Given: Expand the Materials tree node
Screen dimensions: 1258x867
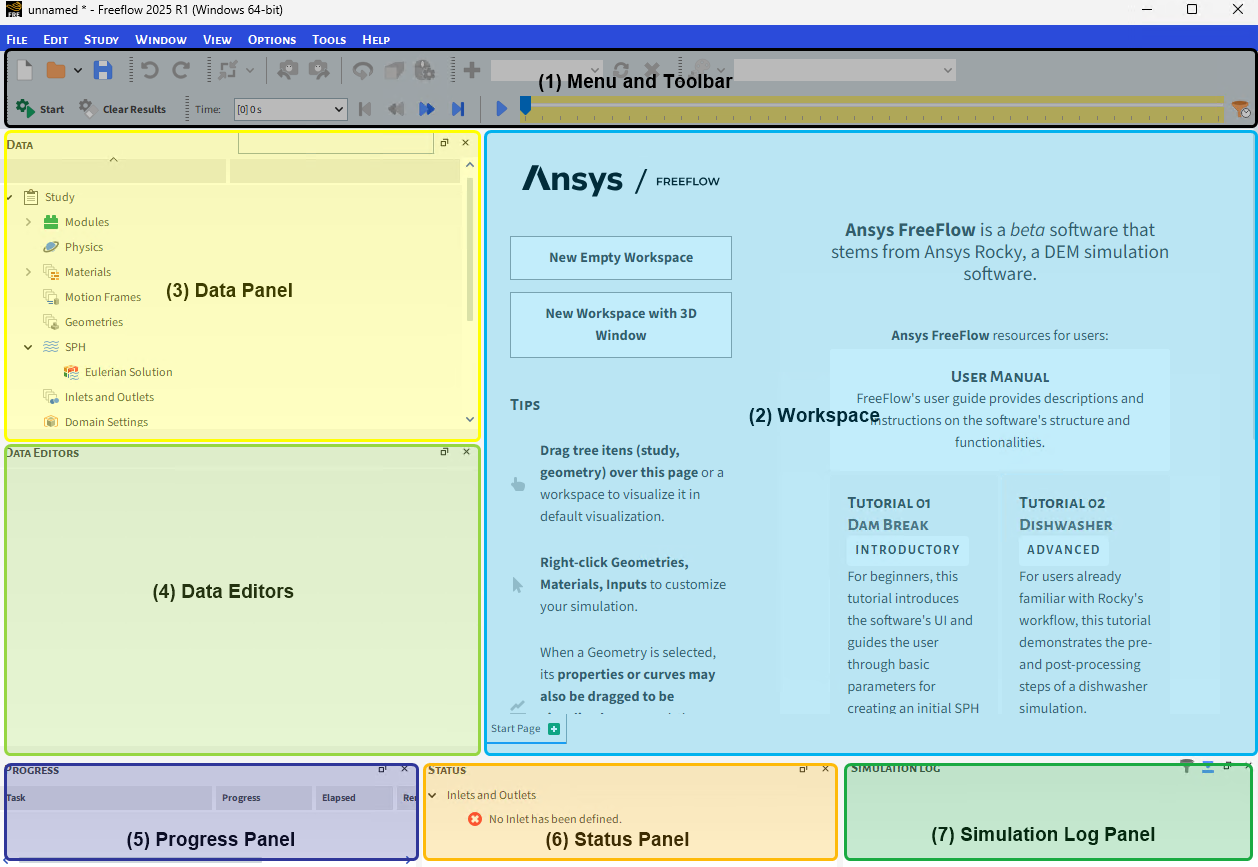Looking at the screenshot, I should (x=28, y=272).
